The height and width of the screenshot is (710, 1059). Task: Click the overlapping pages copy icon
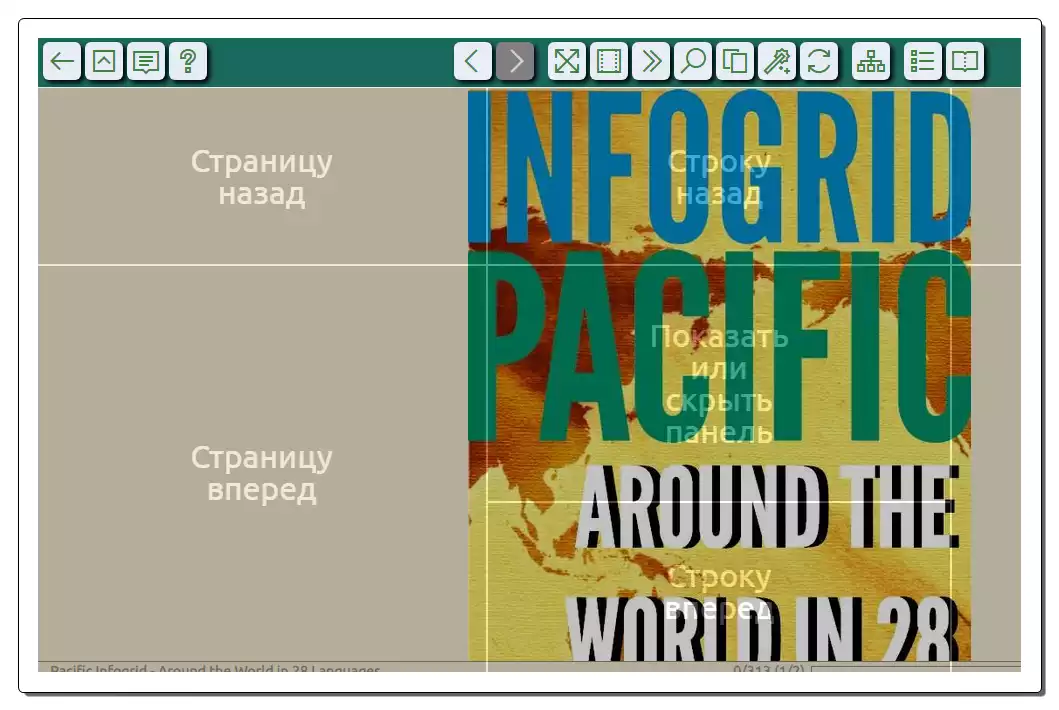coord(735,61)
